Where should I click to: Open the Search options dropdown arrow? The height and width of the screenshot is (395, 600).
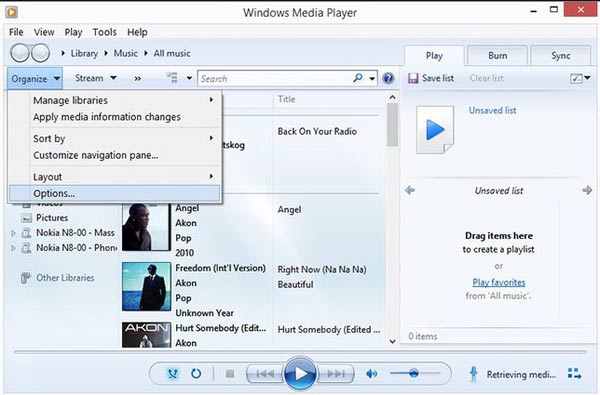coord(372,79)
